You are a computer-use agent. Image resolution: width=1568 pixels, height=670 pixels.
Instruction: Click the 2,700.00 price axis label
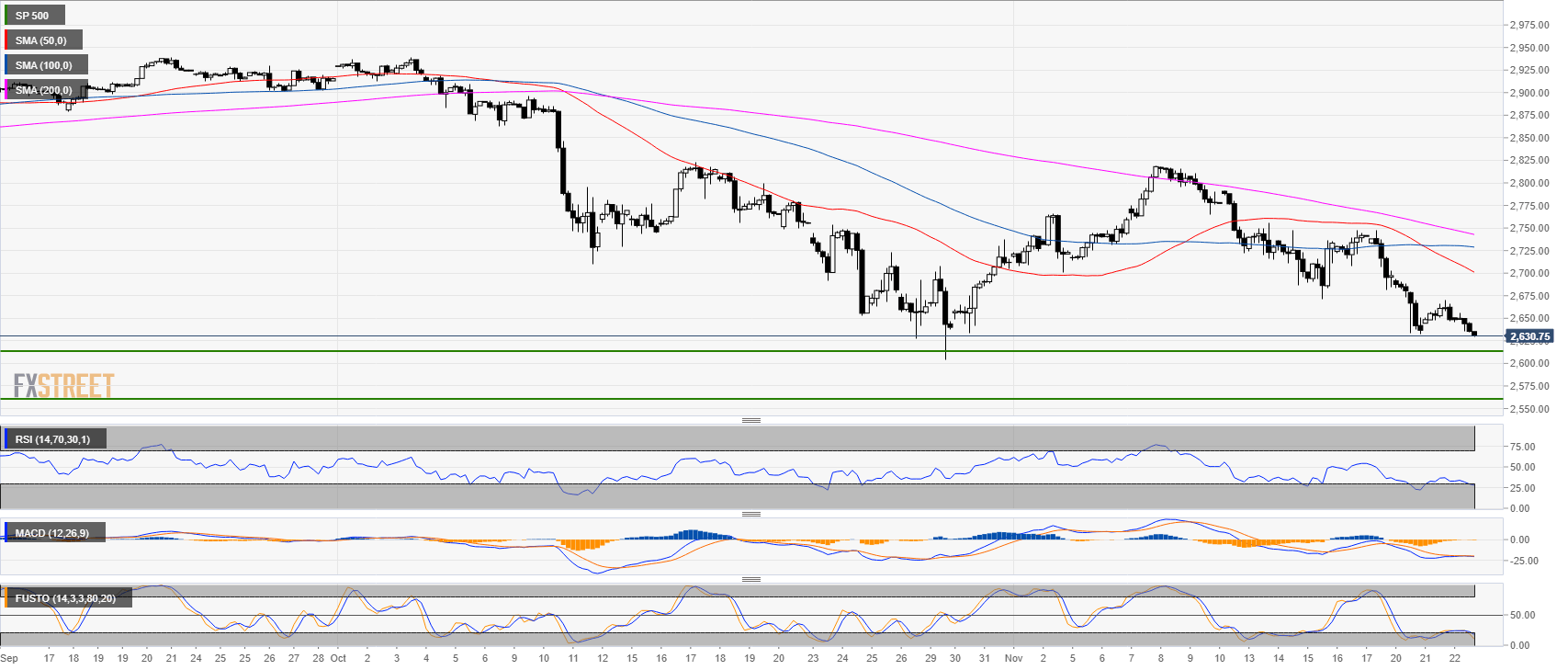point(1529,273)
